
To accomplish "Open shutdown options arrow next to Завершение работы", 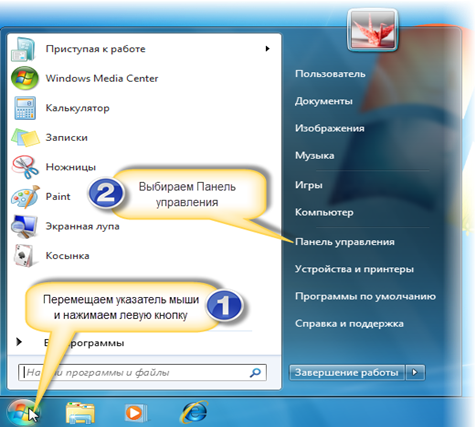I will (x=415, y=372).
